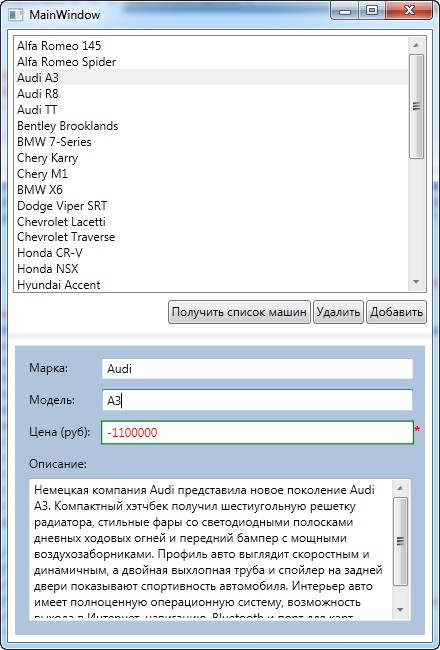The height and width of the screenshot is (650, 440).
Task: Click the Получить список машин button
Action: coord(239,312)
